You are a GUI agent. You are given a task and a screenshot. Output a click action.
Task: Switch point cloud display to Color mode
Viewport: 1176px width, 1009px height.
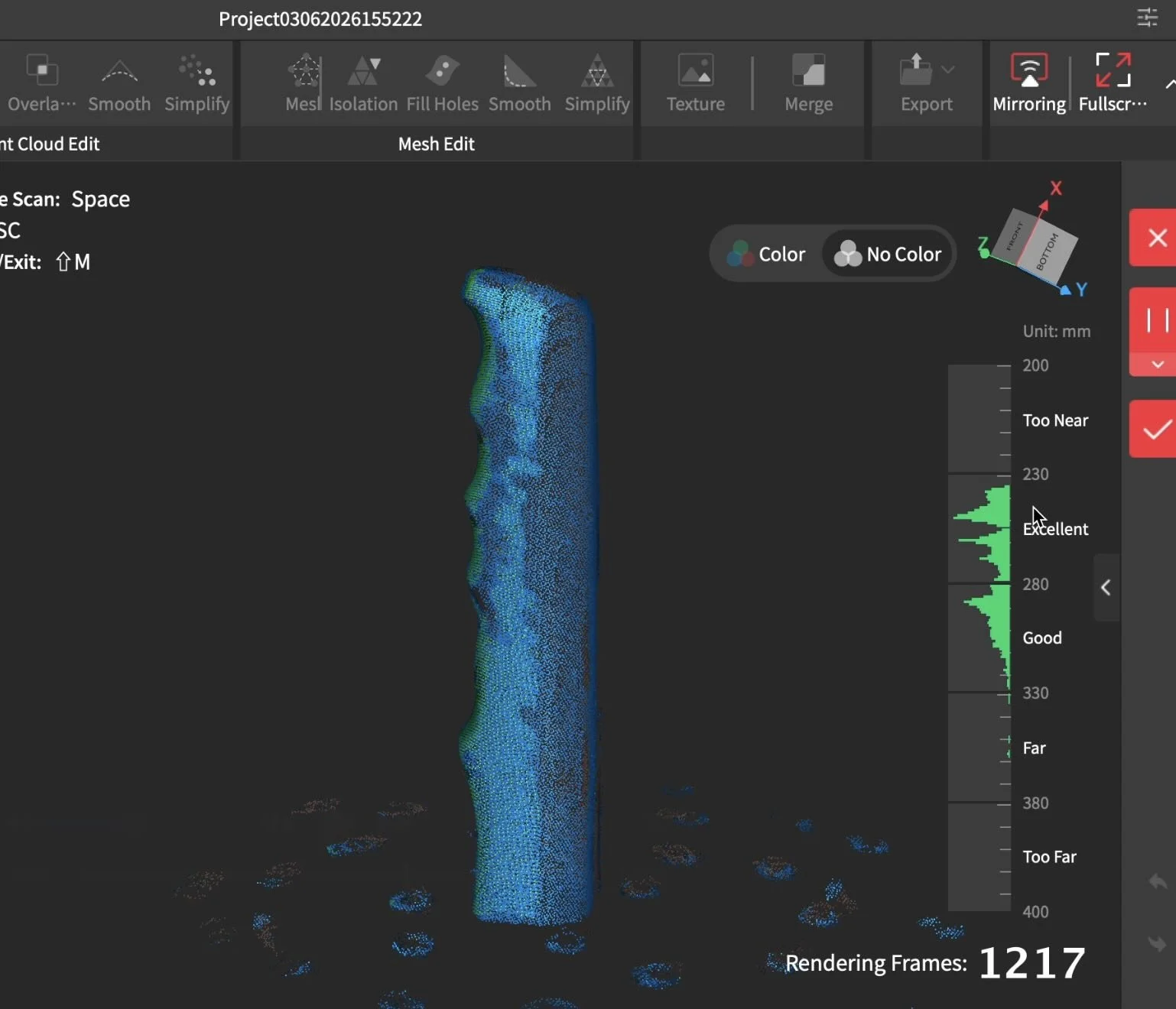[765, 254]
